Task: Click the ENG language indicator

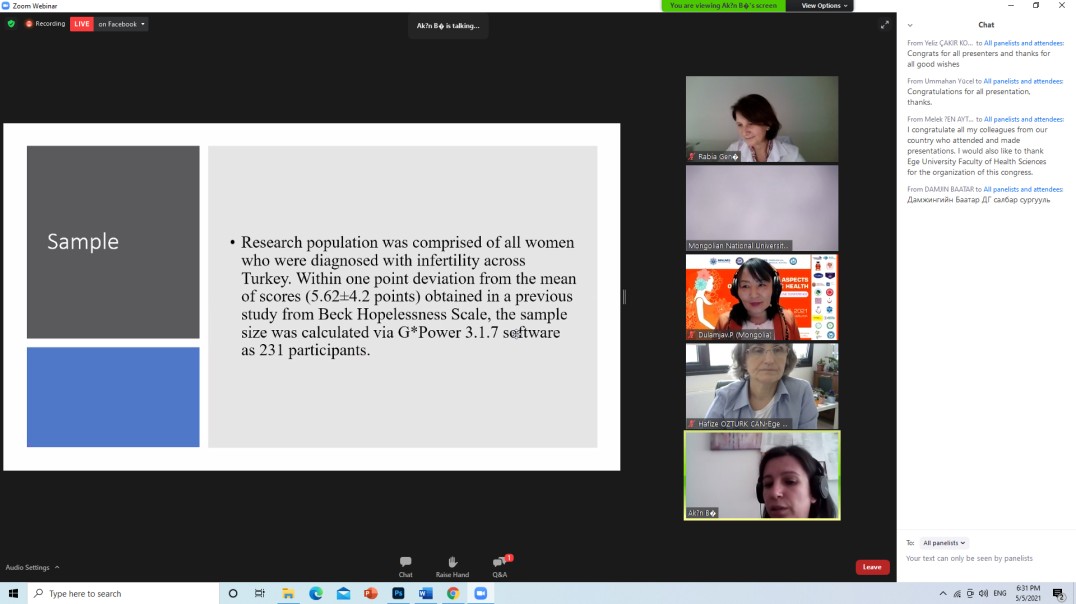Action: point(1000,594)
